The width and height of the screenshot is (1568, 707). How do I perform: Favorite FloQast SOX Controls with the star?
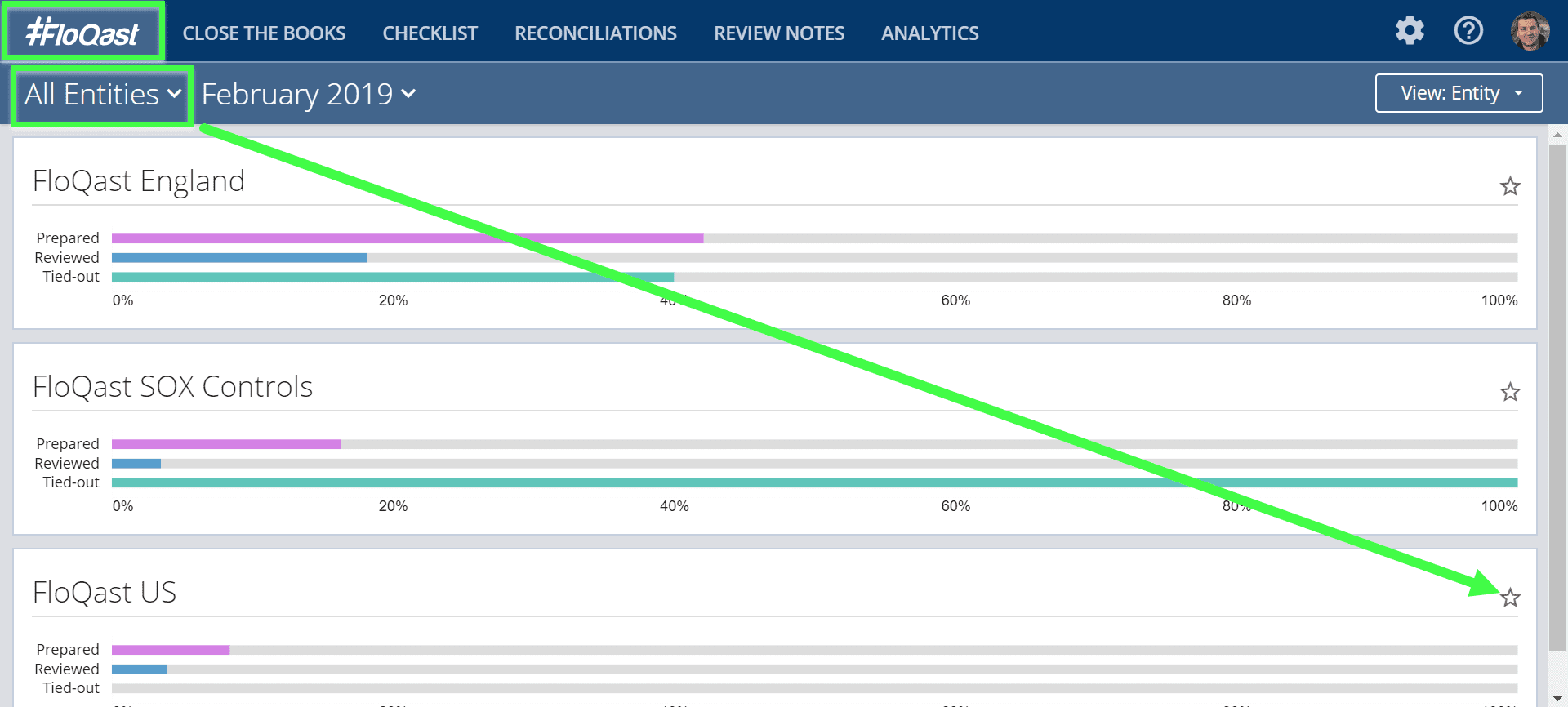tap(1510, 392)
